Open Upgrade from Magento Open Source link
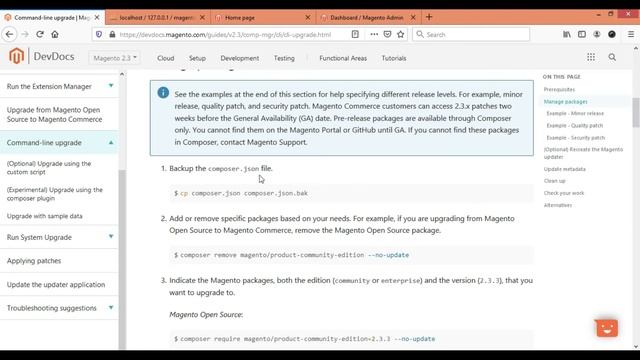 coord(54,114)
